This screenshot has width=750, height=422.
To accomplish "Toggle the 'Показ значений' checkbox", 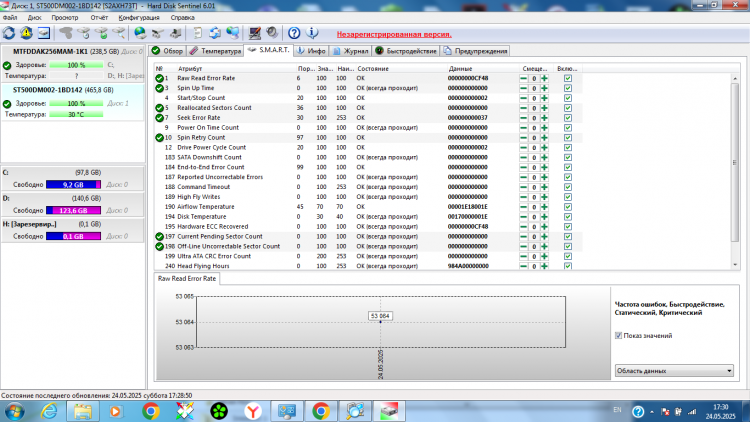I will coord(618,336).
